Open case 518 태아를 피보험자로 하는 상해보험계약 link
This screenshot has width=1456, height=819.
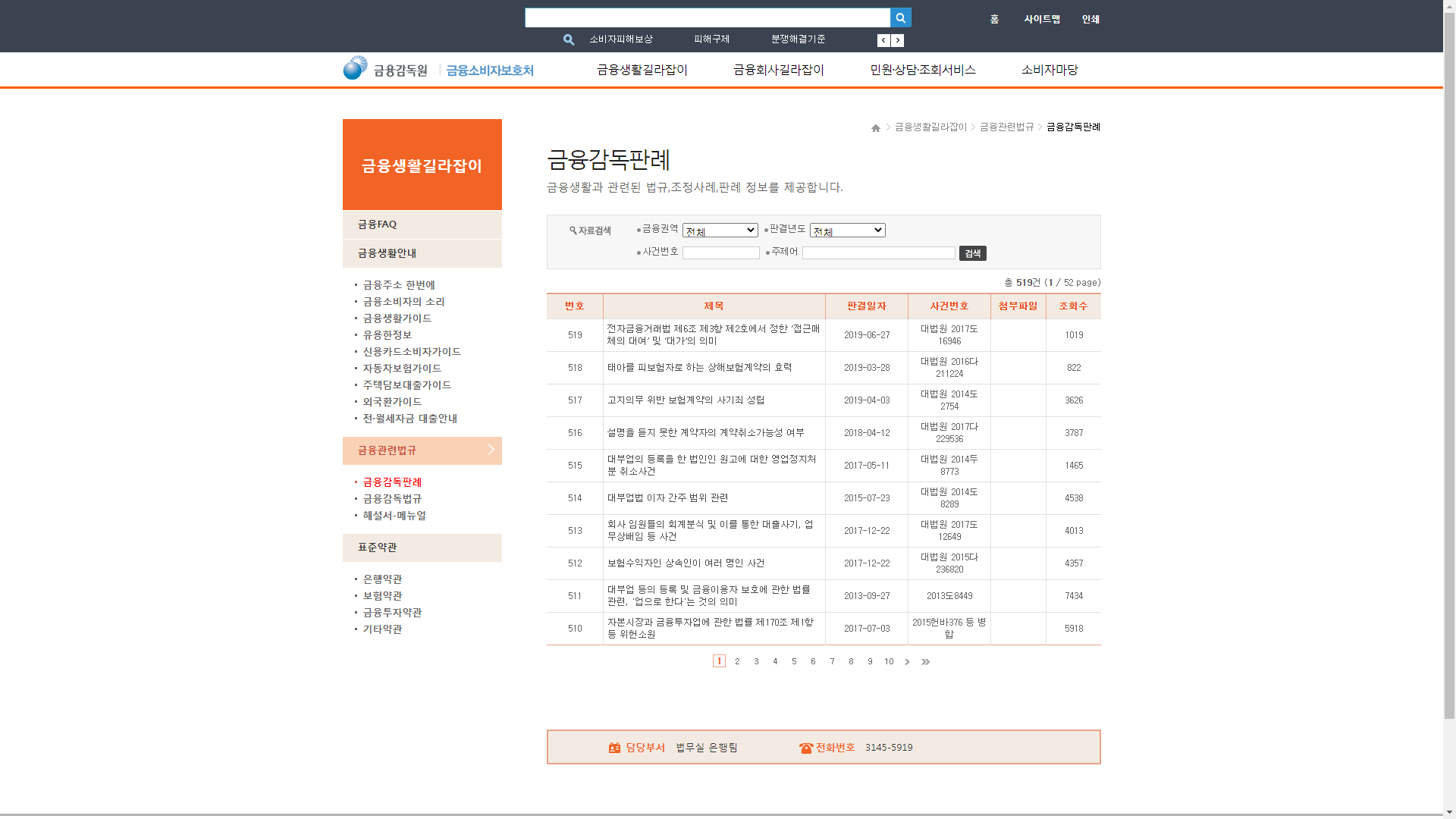(x=699, y=368)
